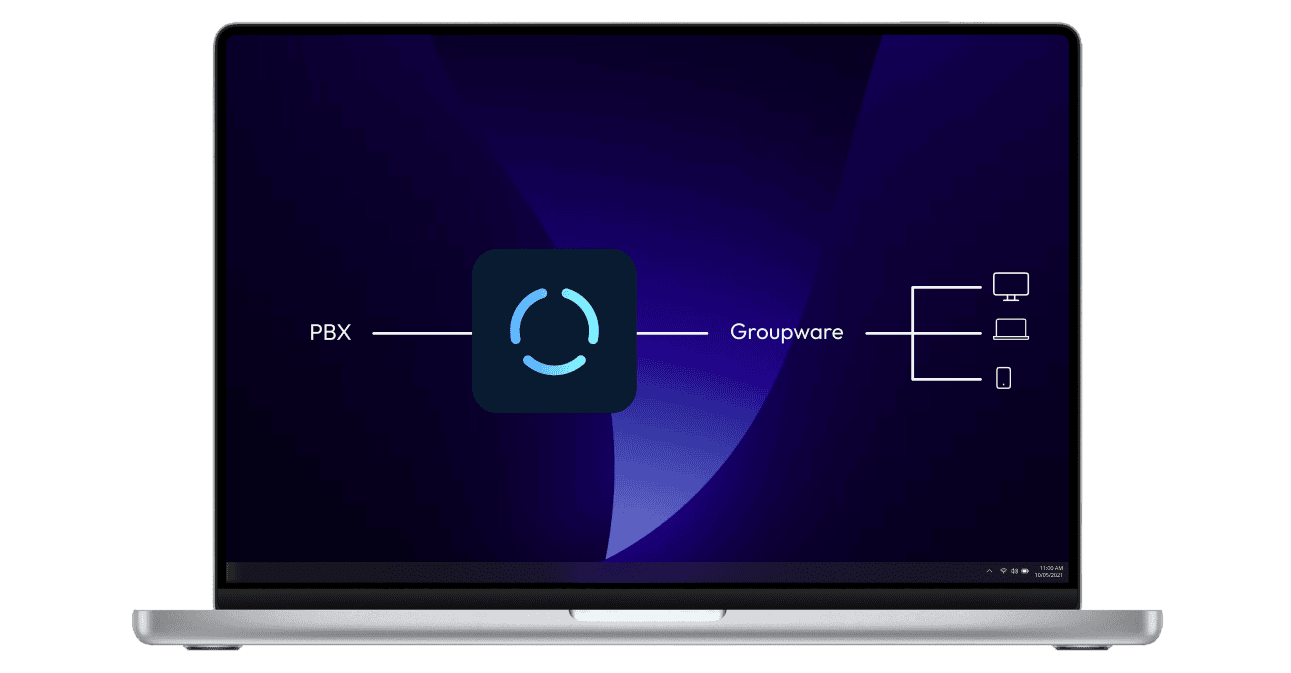Click an empty area of the taskbar
Viewport: 1291px width, 673px height.
600,572
